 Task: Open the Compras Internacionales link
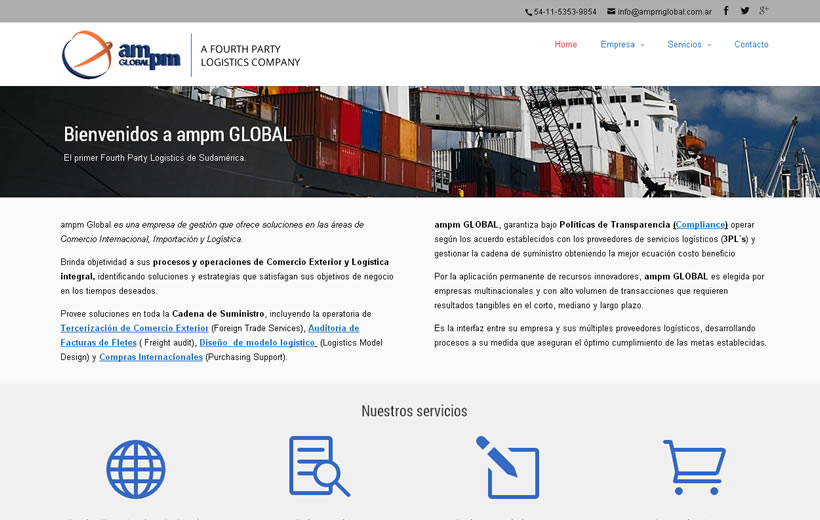pyautogui.click(x=151, y=357)
